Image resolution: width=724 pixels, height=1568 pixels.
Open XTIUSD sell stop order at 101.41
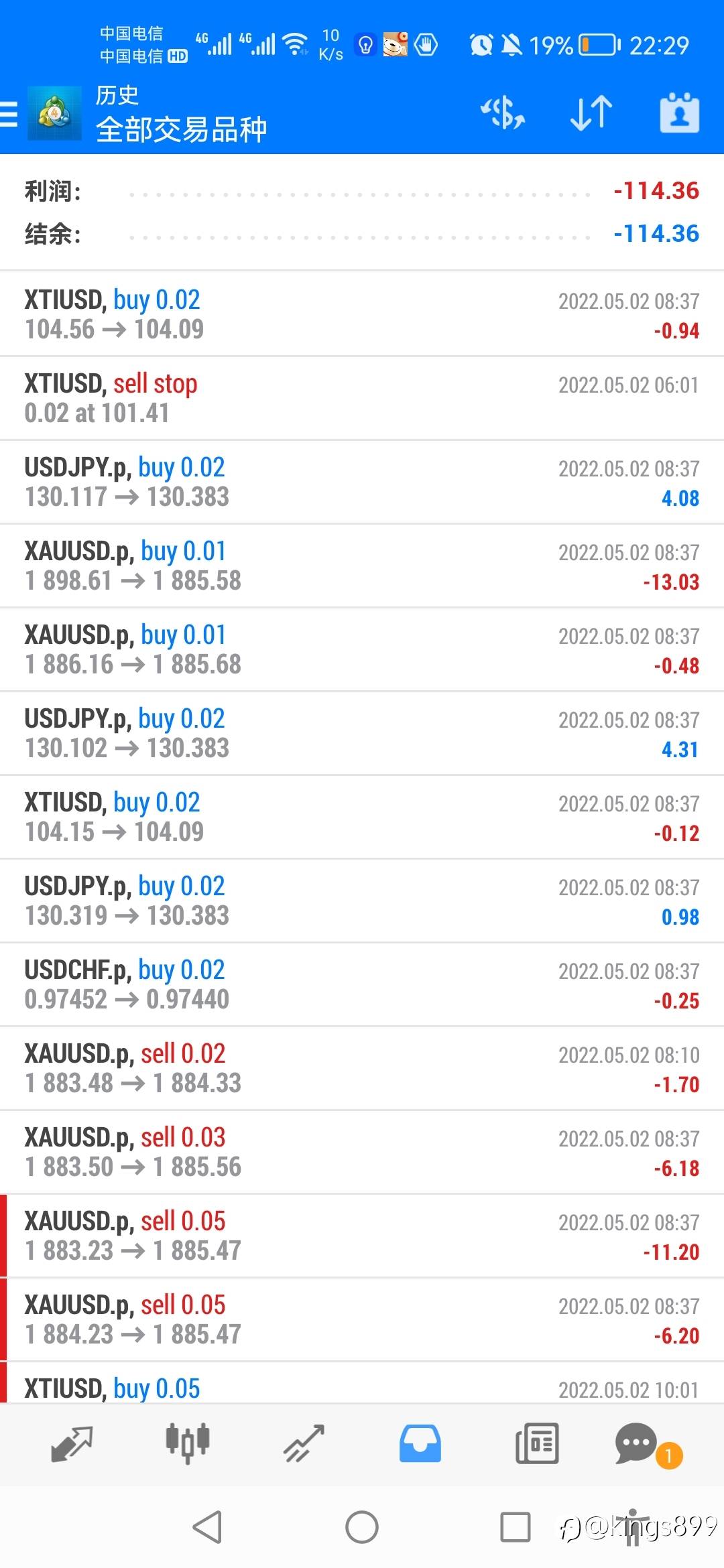362,398
